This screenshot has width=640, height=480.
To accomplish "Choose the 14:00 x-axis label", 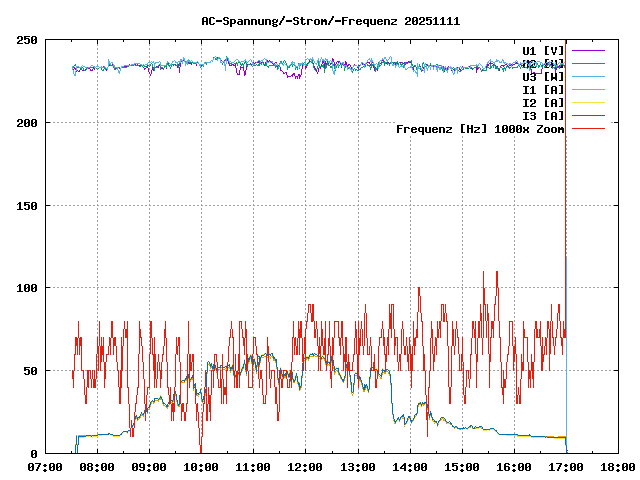I will pos(409,467).
